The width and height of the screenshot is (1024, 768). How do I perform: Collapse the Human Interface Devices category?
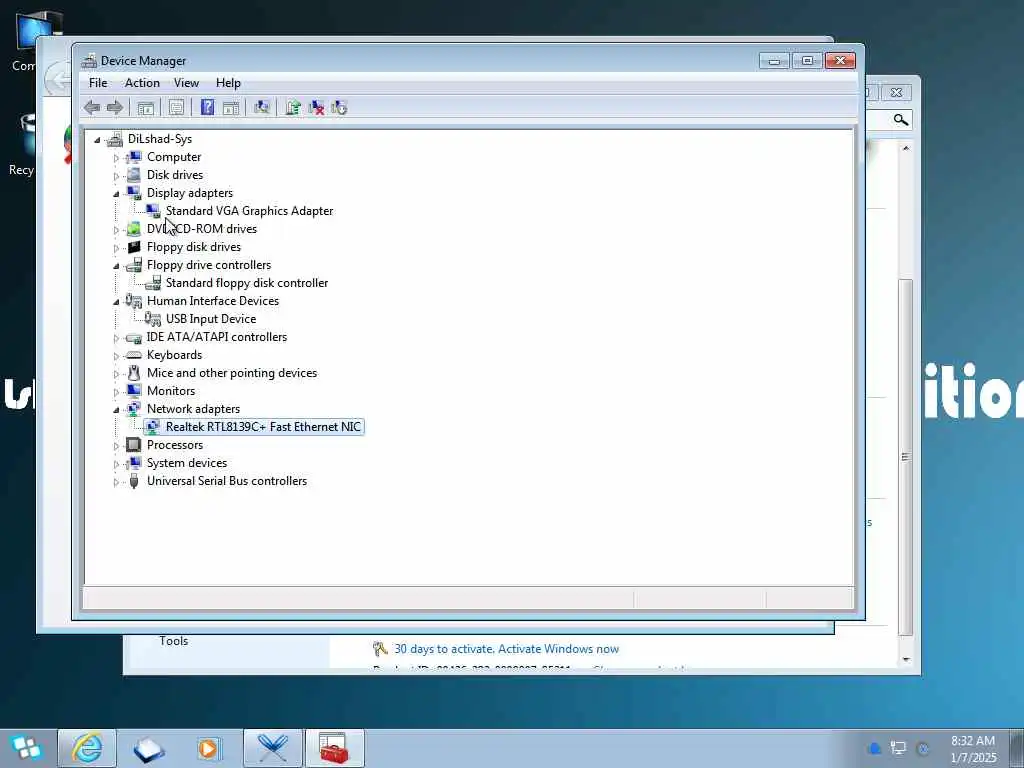tap(116, 302)
